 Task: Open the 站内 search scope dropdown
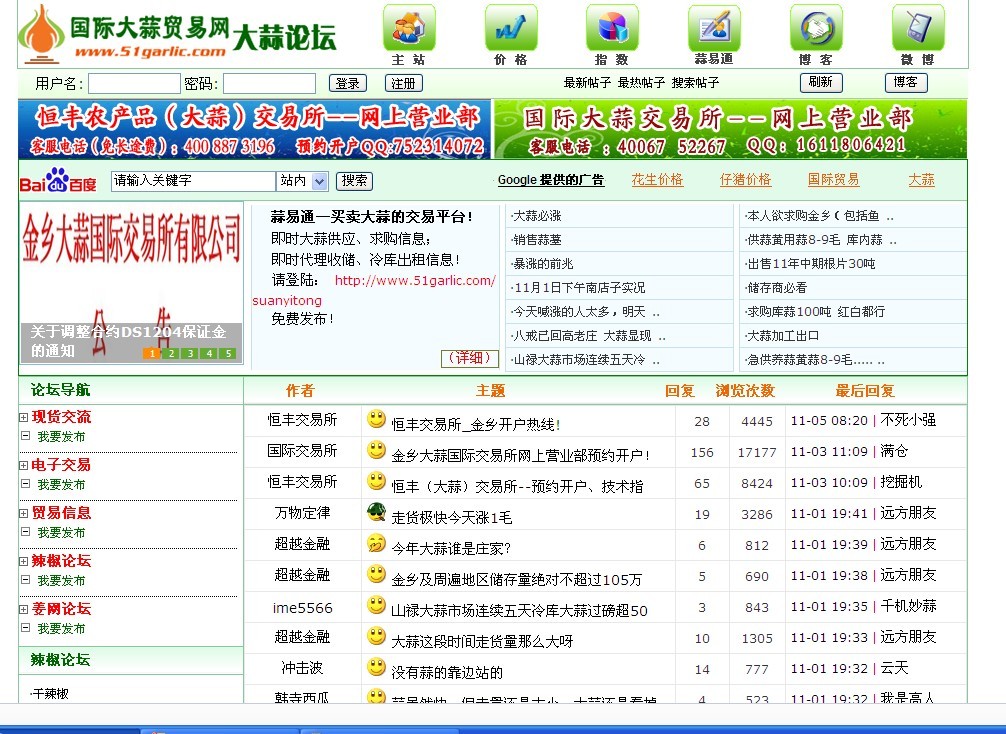pos(320,181)
